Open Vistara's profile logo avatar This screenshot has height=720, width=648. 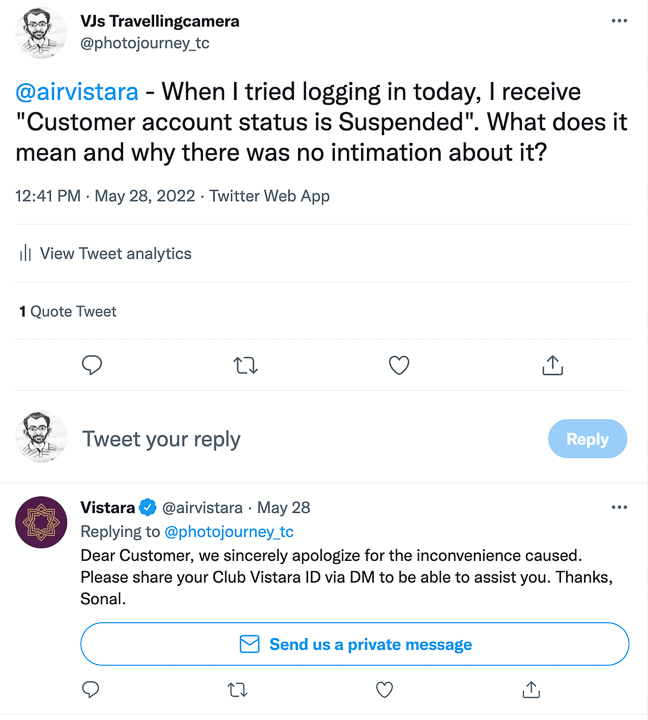(42, 522)
